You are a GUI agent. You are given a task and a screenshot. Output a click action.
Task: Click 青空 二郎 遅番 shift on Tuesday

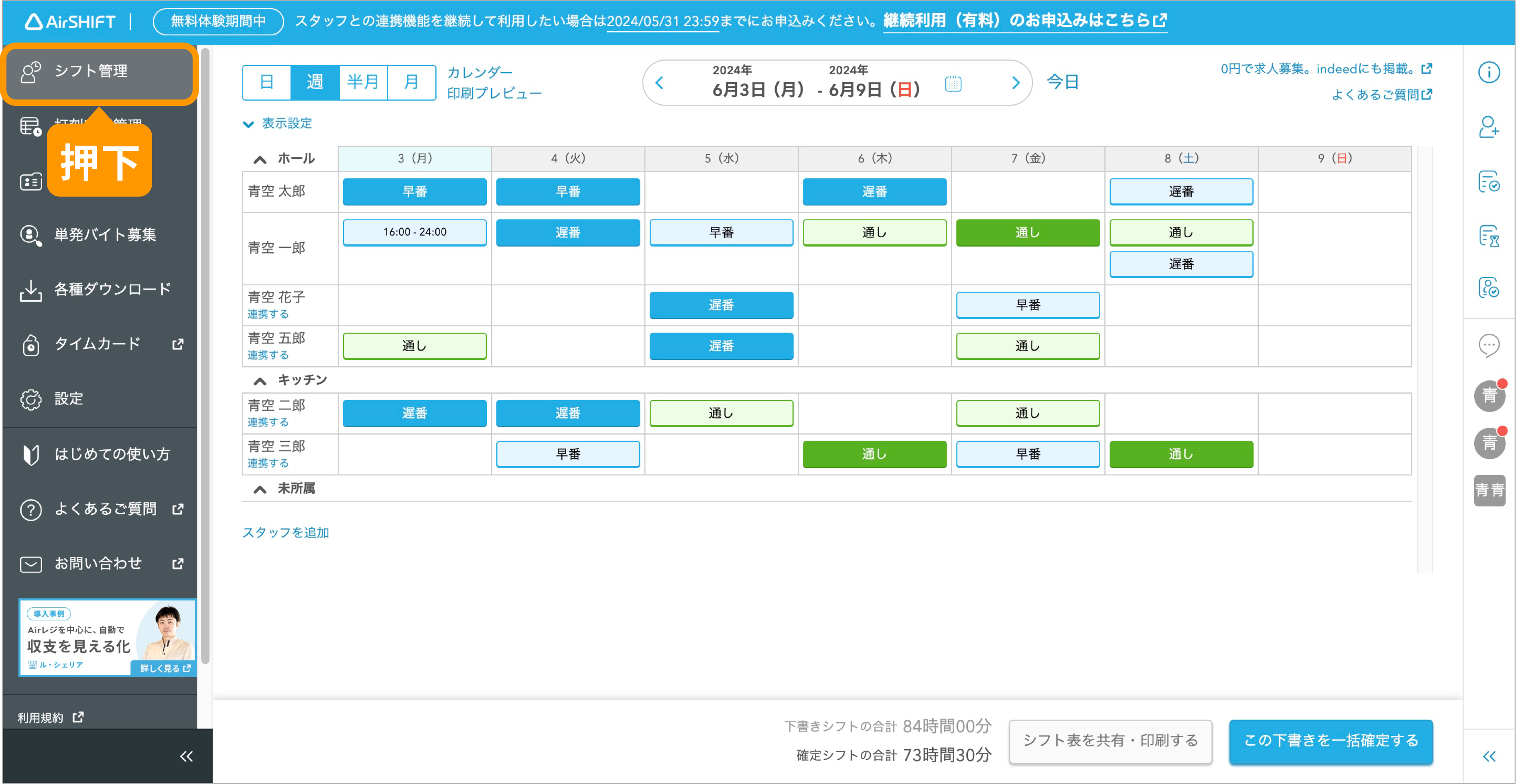pyautogui.click(x=568, y=414)
